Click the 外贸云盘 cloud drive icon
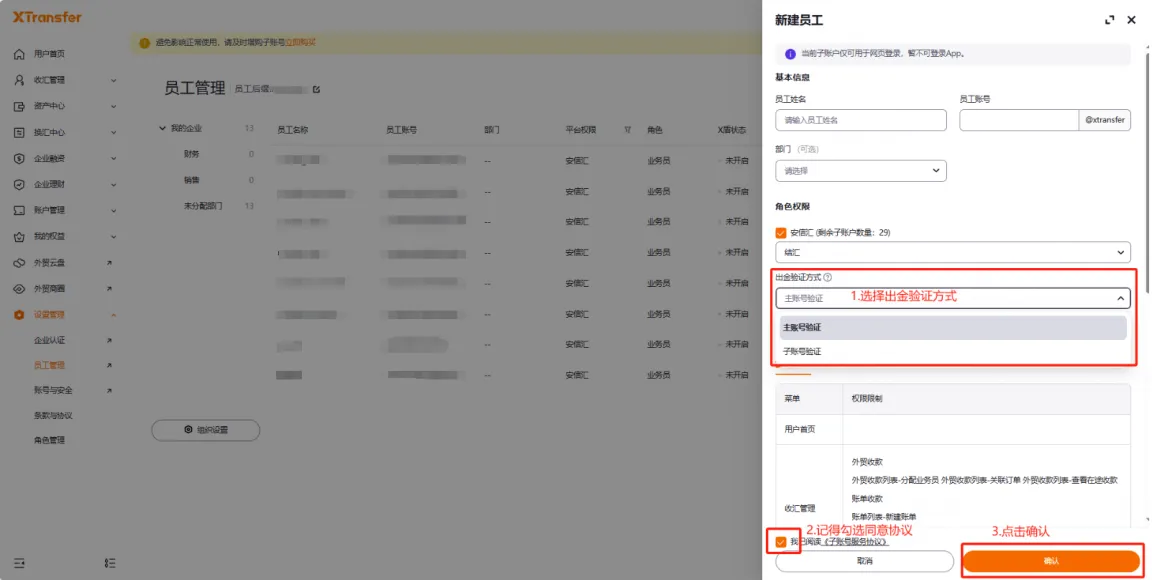This screenshot has width=1152, height=580. [x=19, y=263]
